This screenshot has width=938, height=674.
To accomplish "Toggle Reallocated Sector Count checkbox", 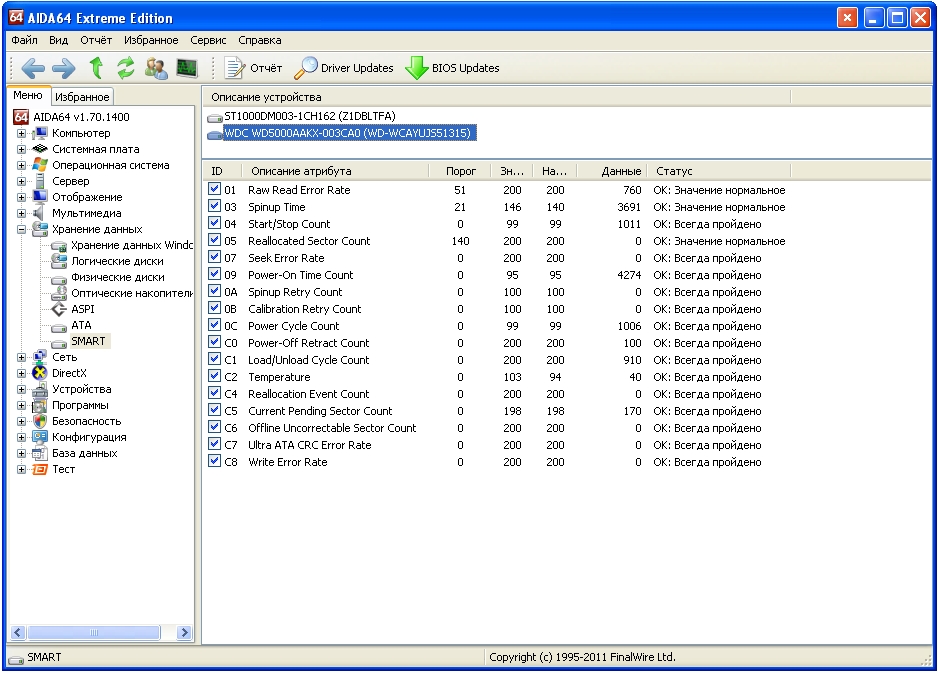I will (214, 240).
